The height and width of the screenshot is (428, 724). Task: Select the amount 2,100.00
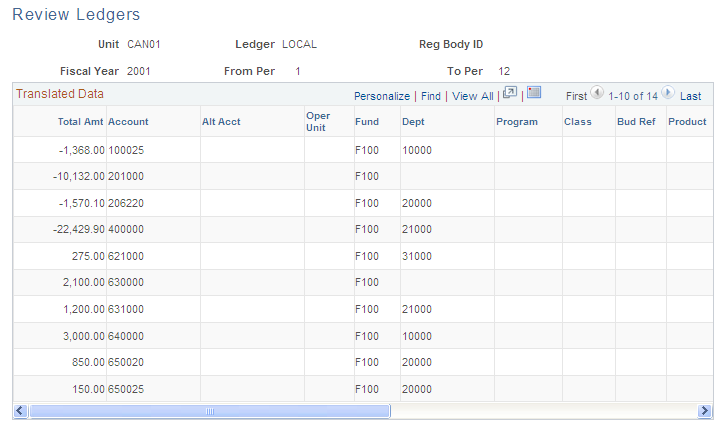click(x=84, y=283)
